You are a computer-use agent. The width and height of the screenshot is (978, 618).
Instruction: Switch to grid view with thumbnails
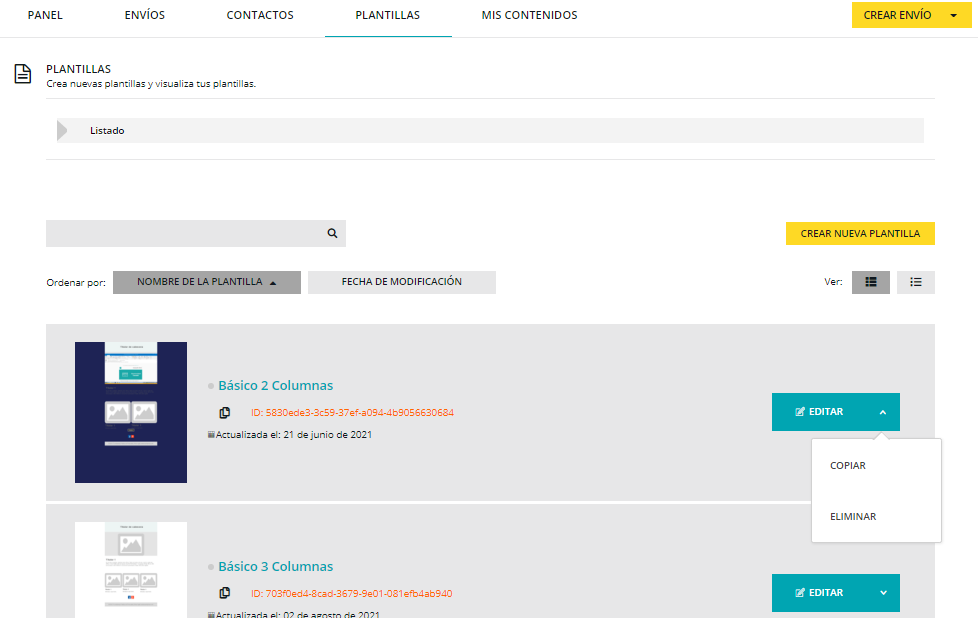pos(870,282)
